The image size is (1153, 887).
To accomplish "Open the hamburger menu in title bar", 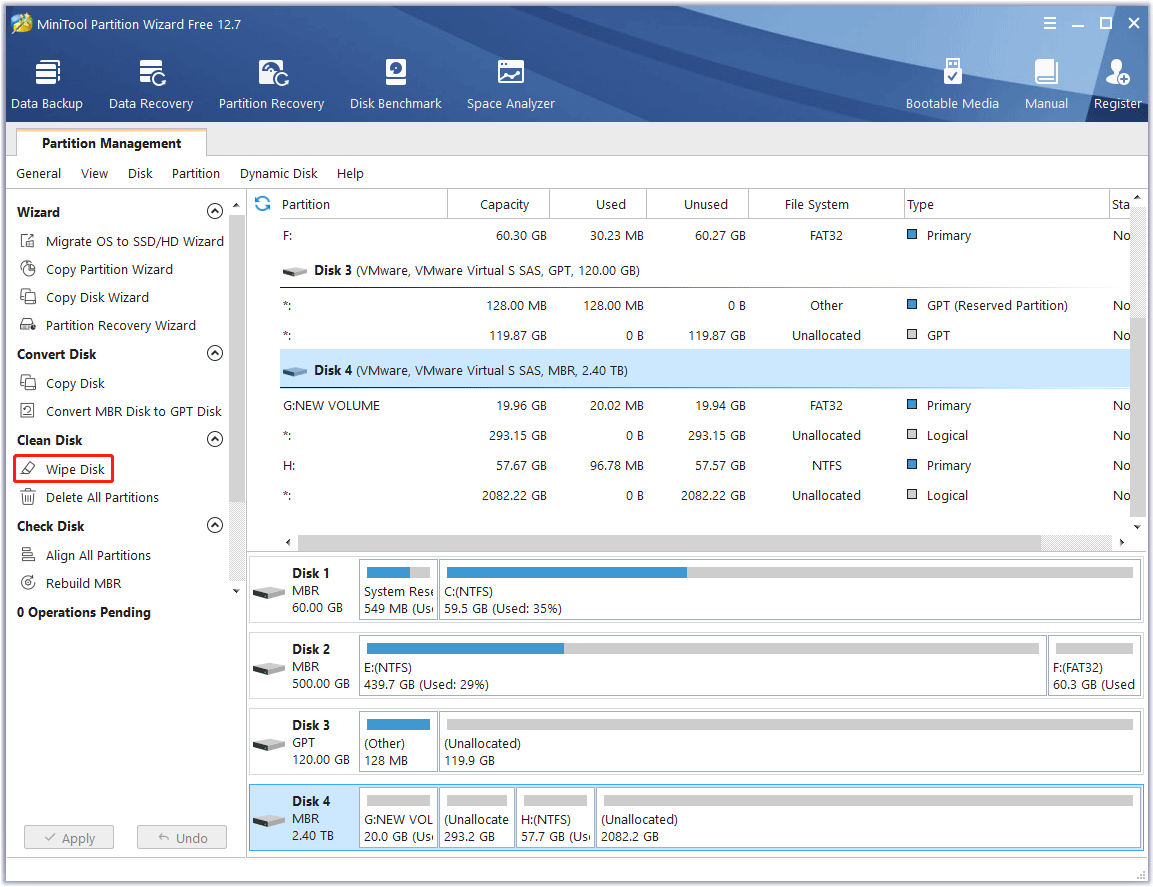I will [x=1050, y=24].
